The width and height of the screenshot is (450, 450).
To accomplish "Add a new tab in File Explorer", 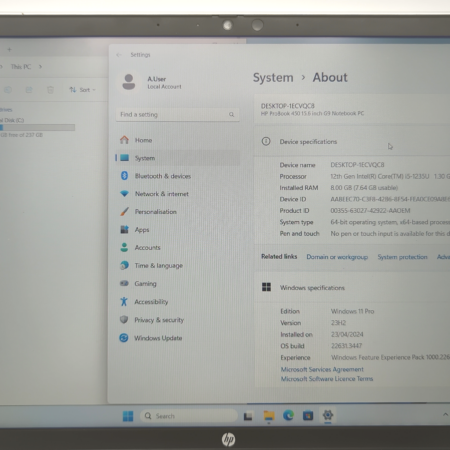I will pos(9,50).
